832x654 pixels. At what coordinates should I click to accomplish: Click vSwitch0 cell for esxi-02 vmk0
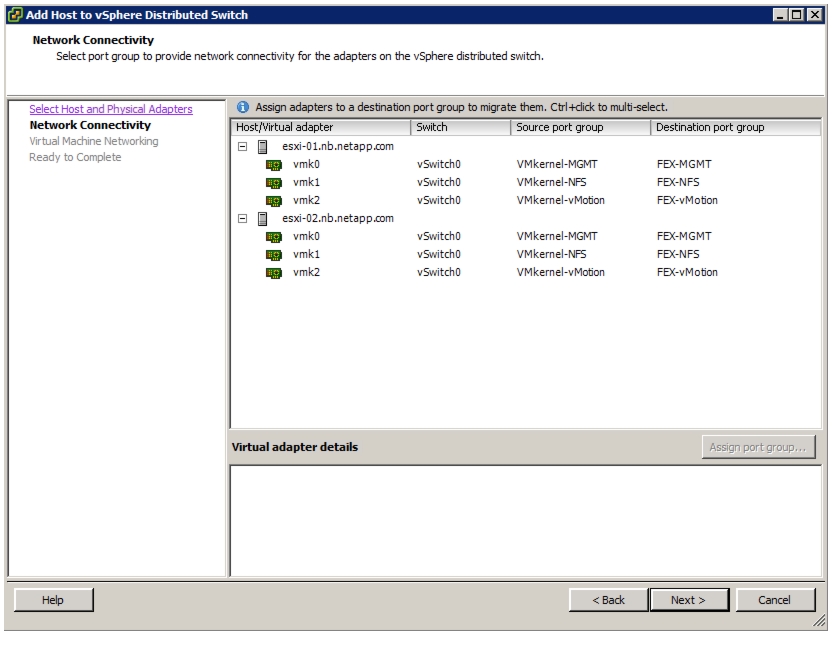click(x=439, y=237)
